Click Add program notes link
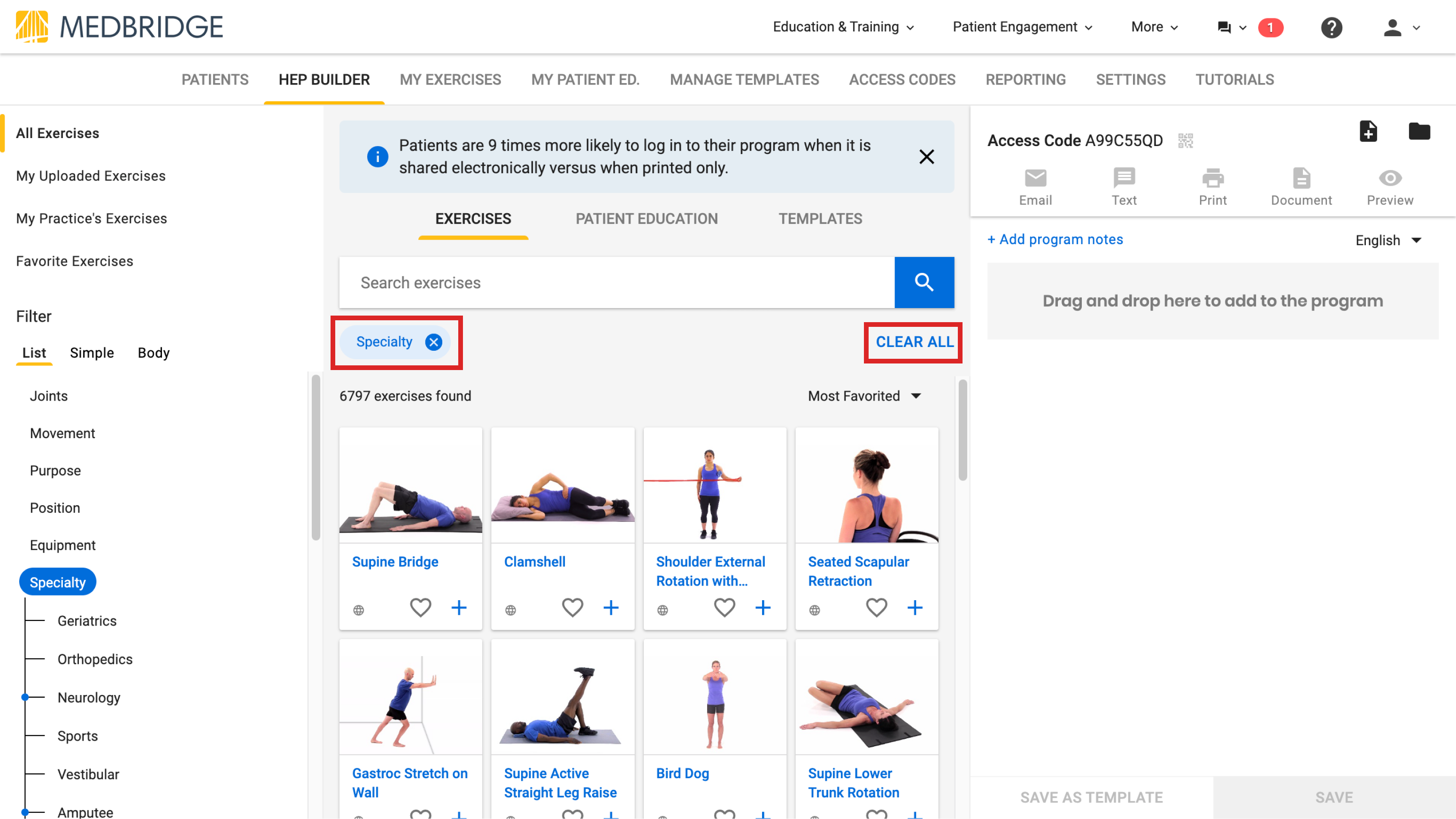Screen dimensions: 1456x819 tap(1055, 240)
